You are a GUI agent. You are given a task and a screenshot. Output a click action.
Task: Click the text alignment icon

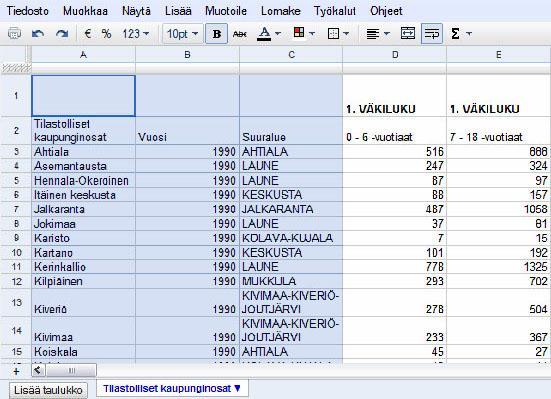pos(373,34)
